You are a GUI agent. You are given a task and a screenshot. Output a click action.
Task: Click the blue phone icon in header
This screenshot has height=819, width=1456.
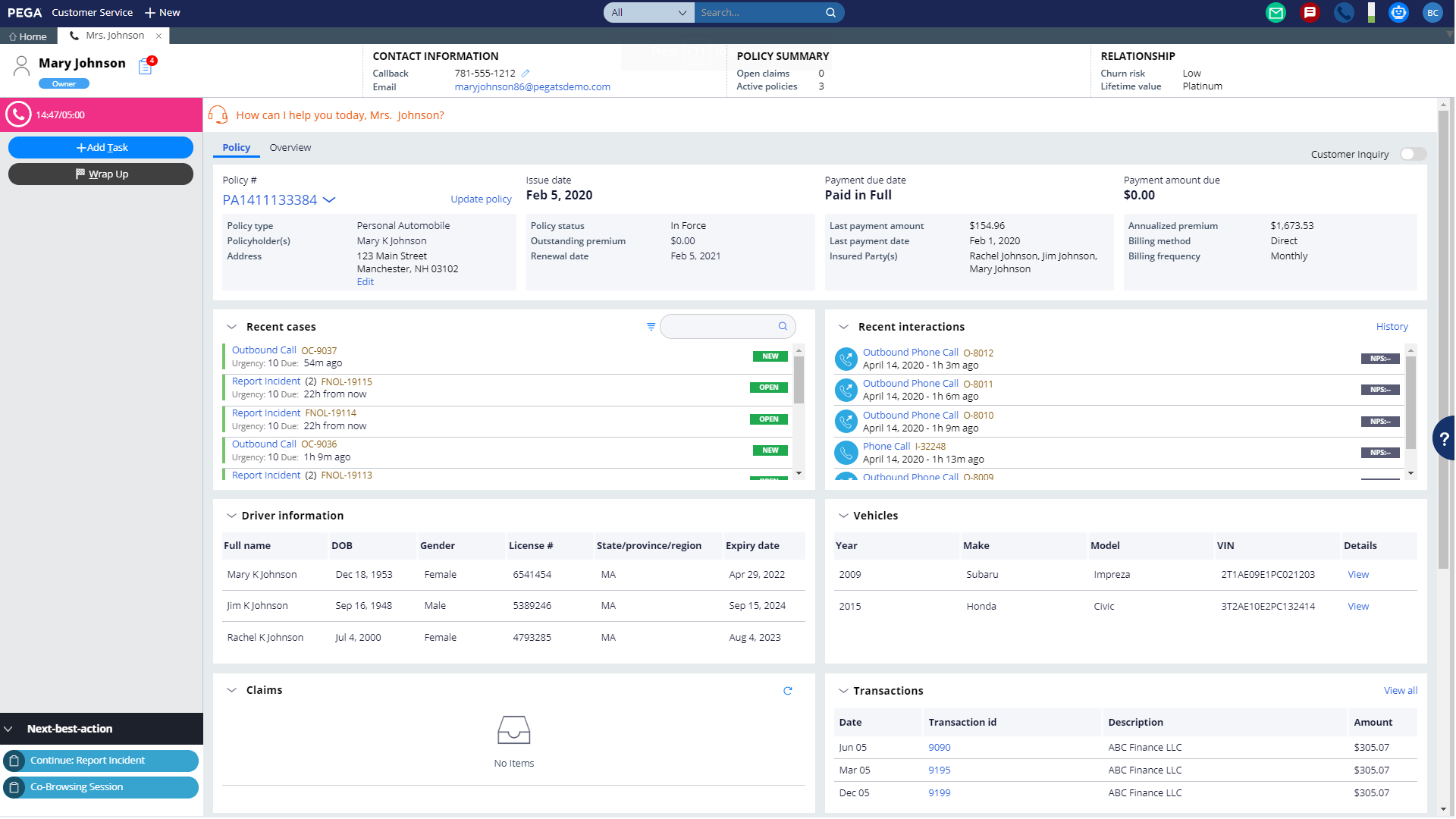(1343, 13)
